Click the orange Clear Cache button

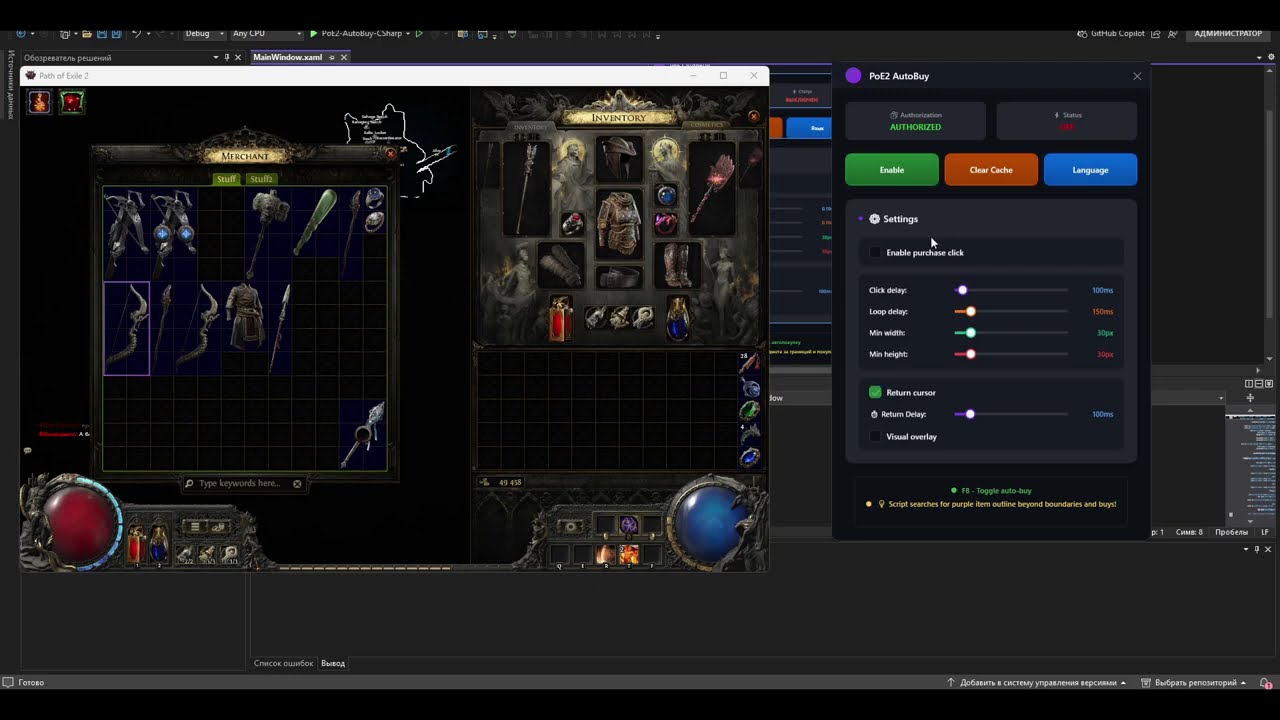(991, 170)
